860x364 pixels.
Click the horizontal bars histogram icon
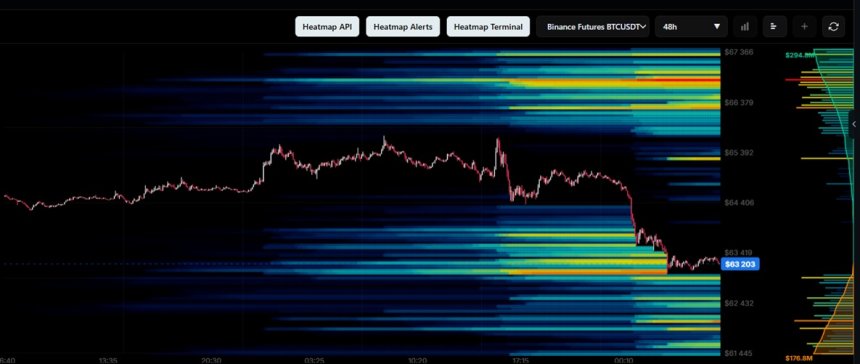click(774, 26)
